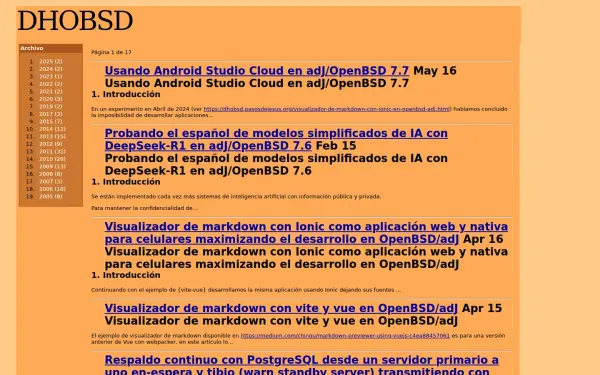Open the 2008 archive link

51,174
